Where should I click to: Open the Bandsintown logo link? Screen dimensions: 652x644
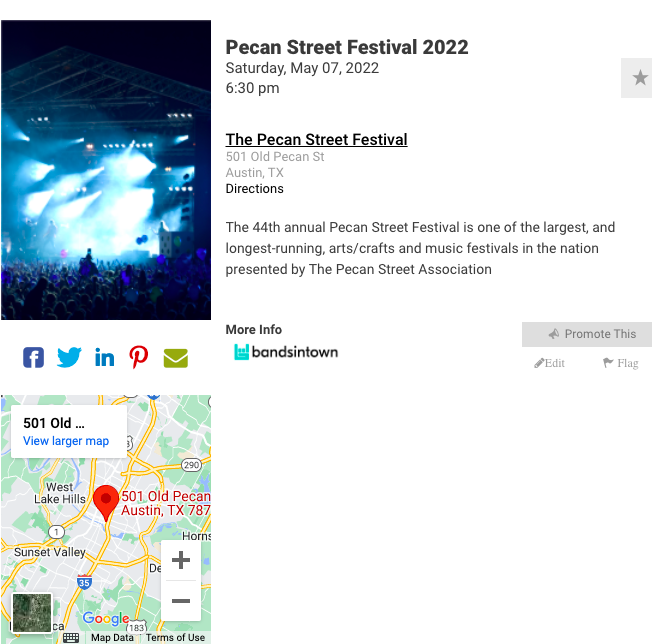coord(286,352)
